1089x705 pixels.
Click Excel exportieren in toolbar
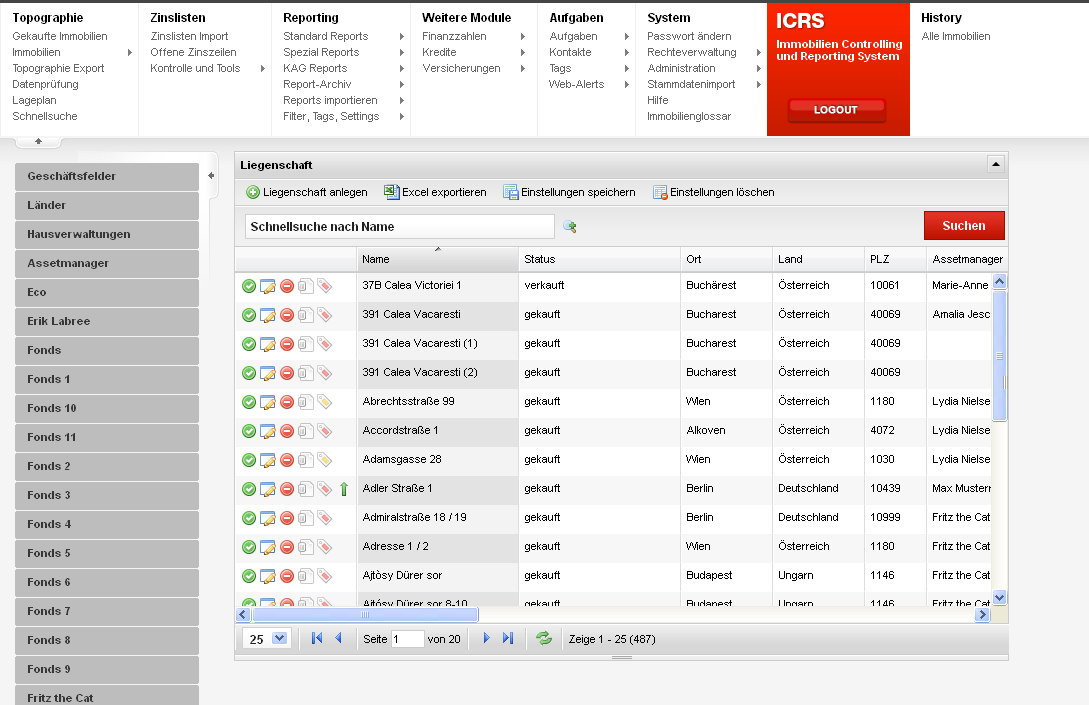[435, 192]
